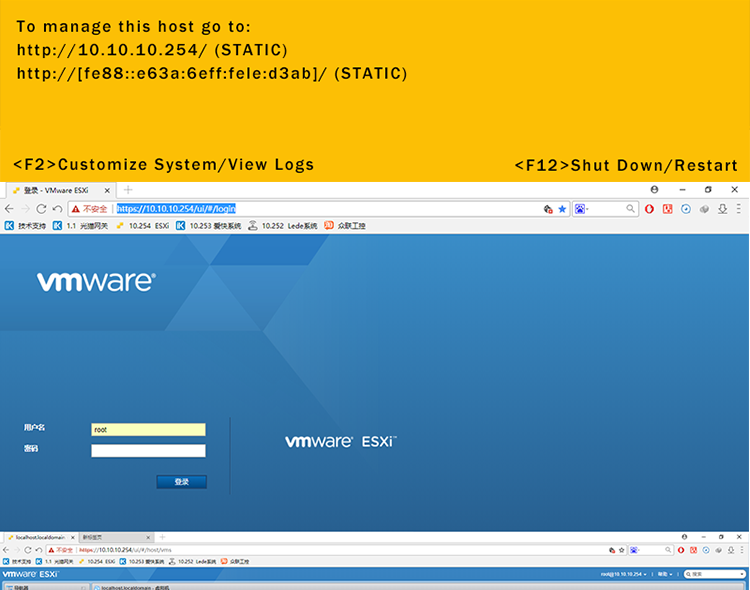This screenshot has width=750, height=590.
Task: Open 10.254 ESXi bookmark in login browser
Action: tap(143, 226)
